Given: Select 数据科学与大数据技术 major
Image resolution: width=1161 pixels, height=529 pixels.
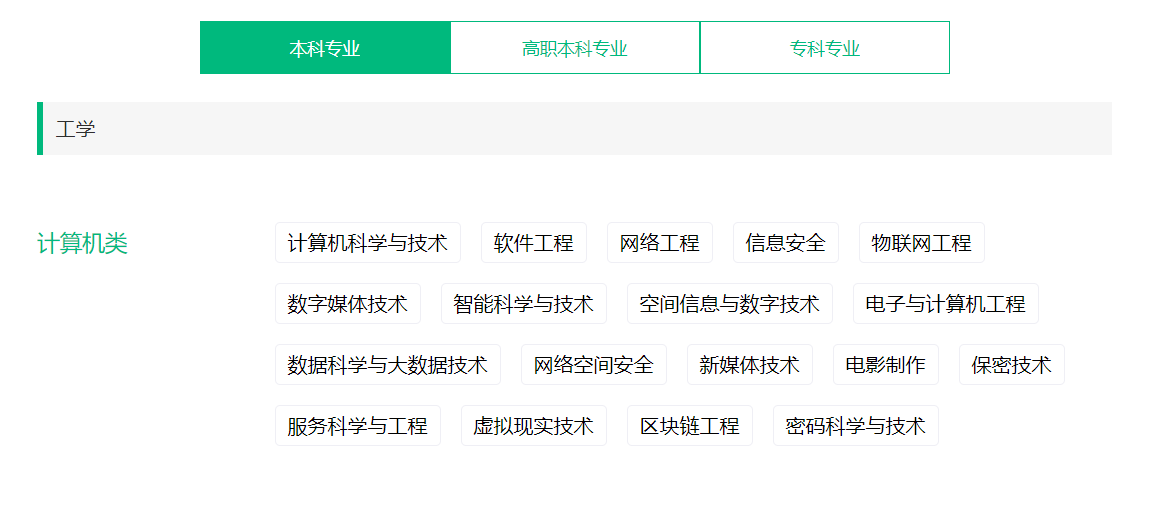Looking at the screenshot, I should [x=387, y=365].
